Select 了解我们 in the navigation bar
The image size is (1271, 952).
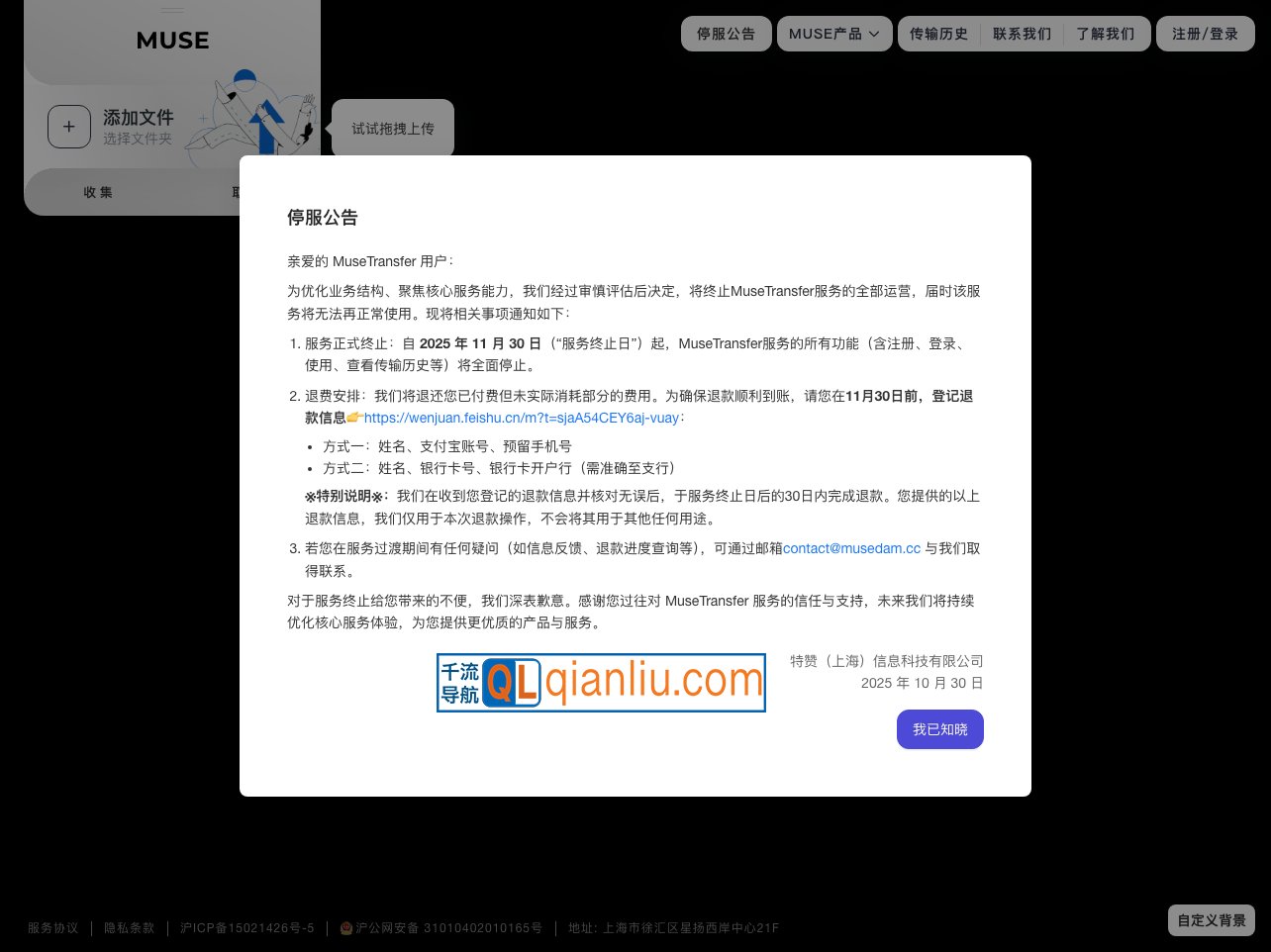coord(1106,34)
